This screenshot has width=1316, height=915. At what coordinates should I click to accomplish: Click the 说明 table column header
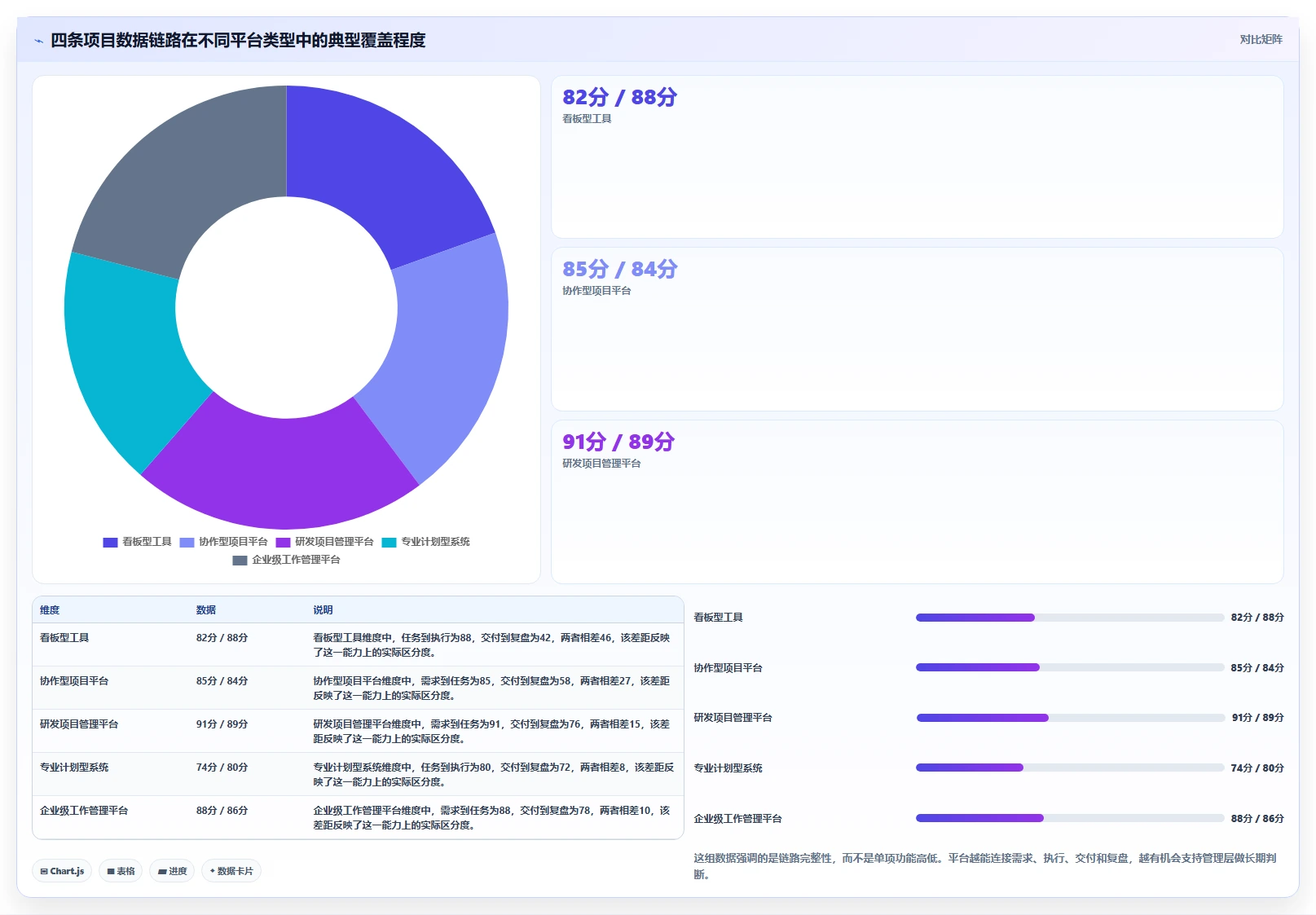[323, 610]
